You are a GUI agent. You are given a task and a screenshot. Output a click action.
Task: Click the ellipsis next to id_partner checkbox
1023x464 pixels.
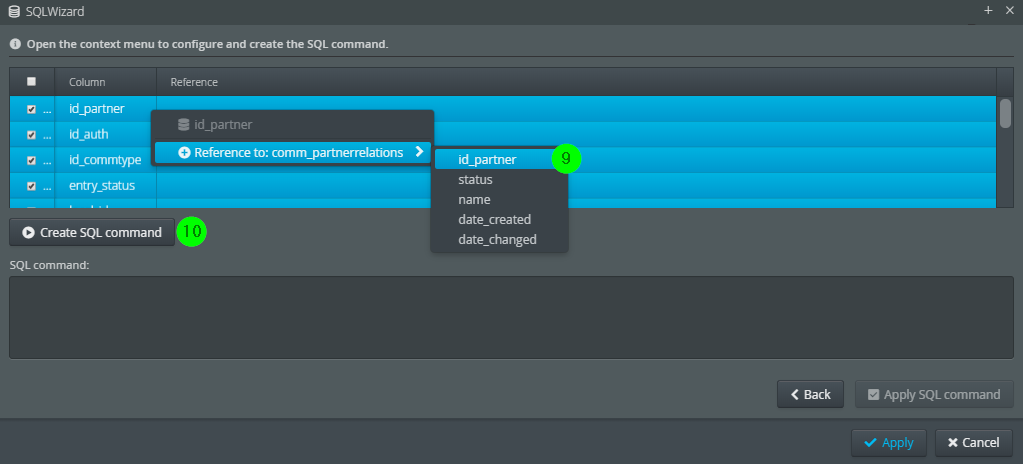[x=46, y=110]
